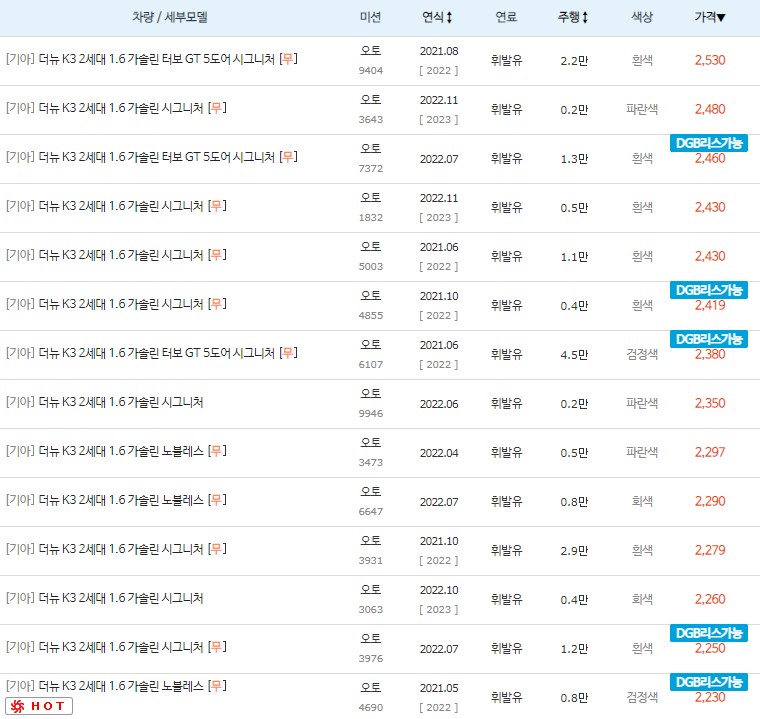Click the 색상 column header

(x=642, y=17)
